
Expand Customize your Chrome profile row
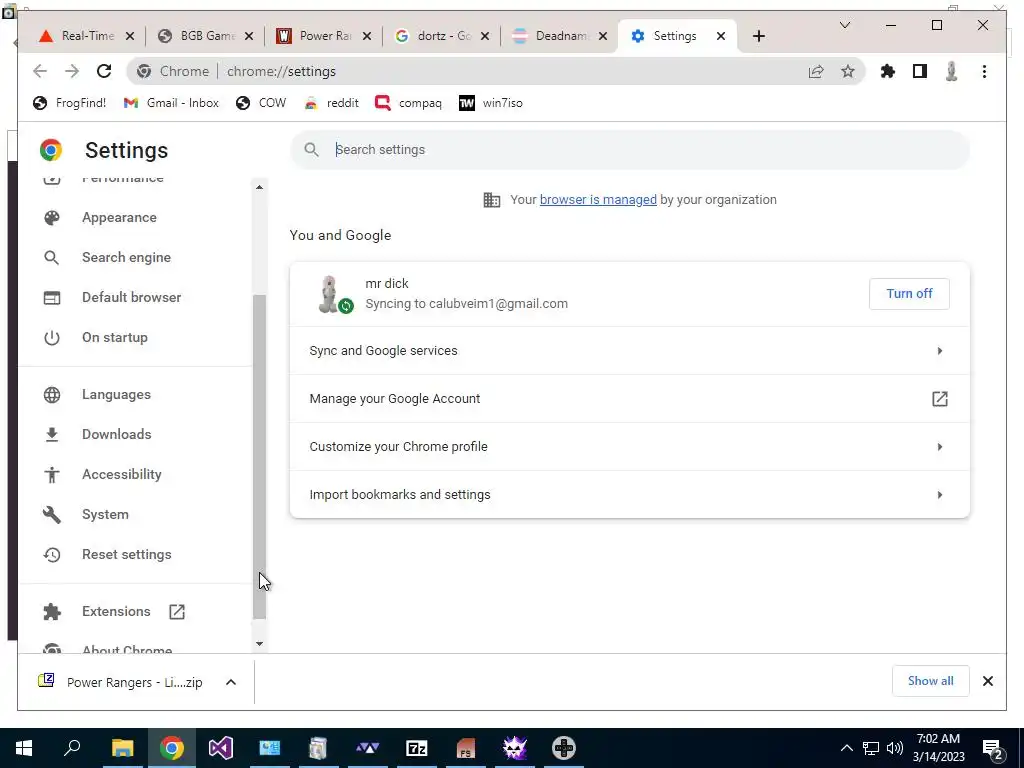630,447
